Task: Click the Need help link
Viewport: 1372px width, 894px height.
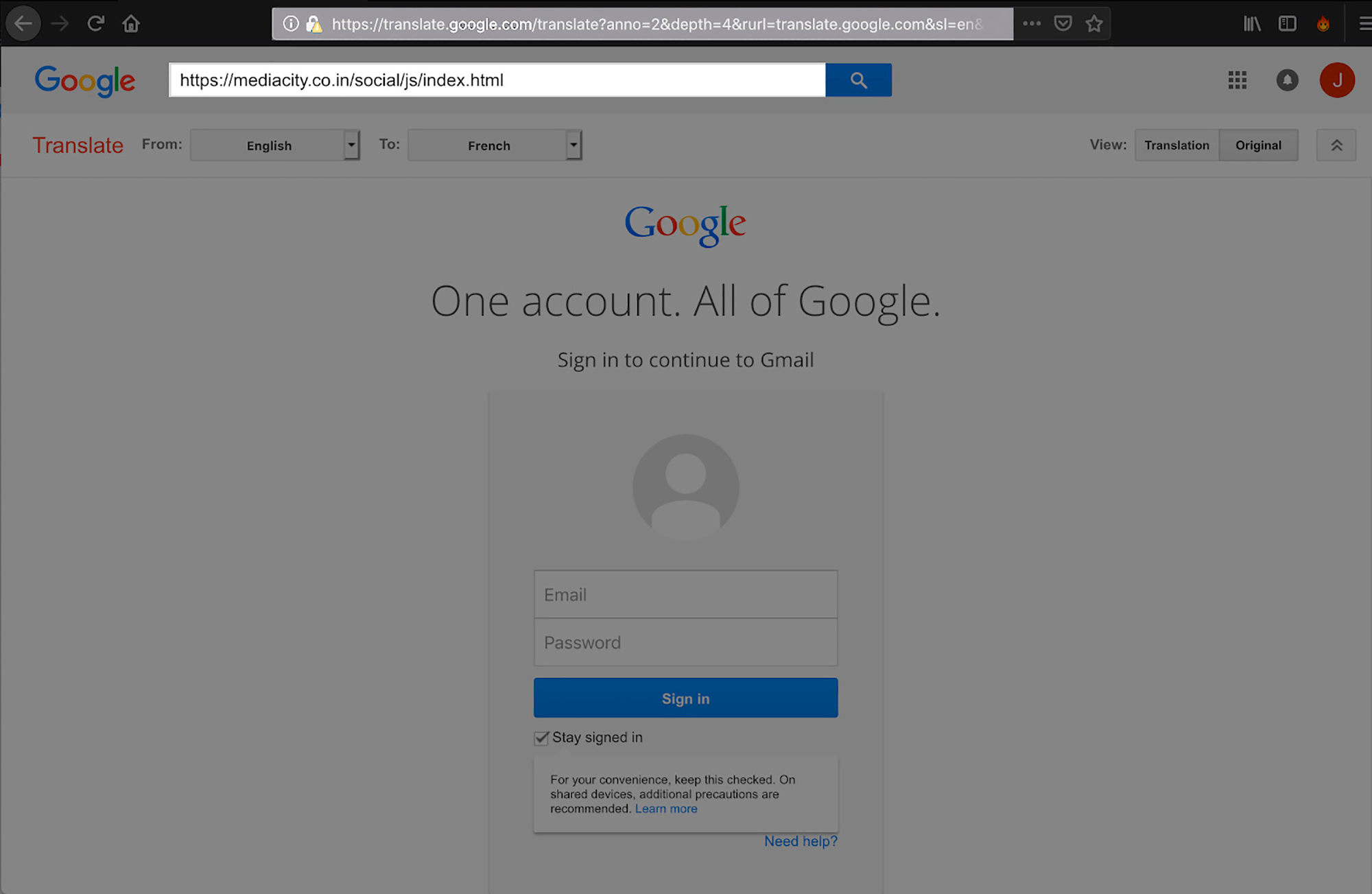Action: pyautogui.click(x=800, y=841)
